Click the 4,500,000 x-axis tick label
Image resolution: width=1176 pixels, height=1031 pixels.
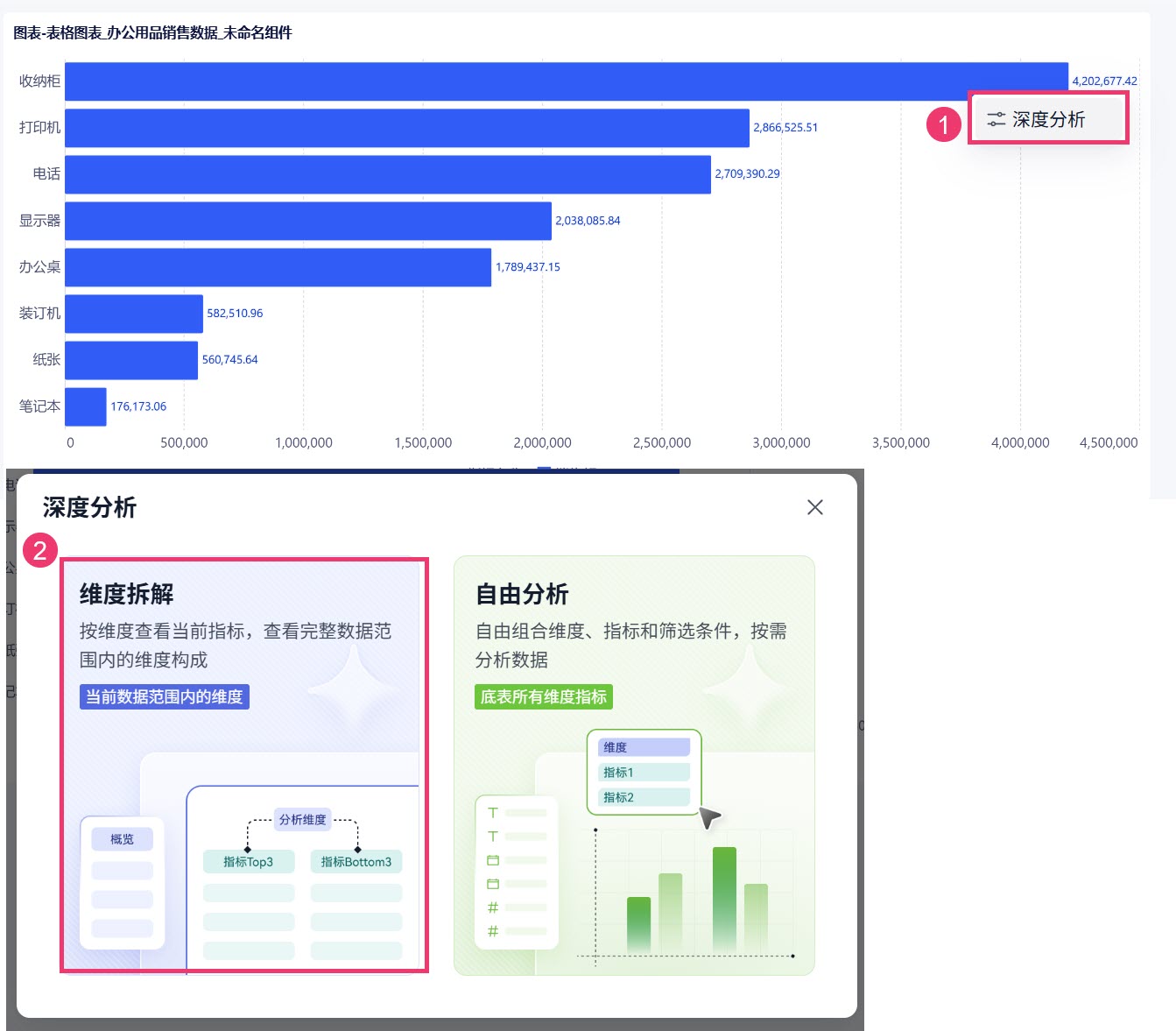[x=1109, y=443]
